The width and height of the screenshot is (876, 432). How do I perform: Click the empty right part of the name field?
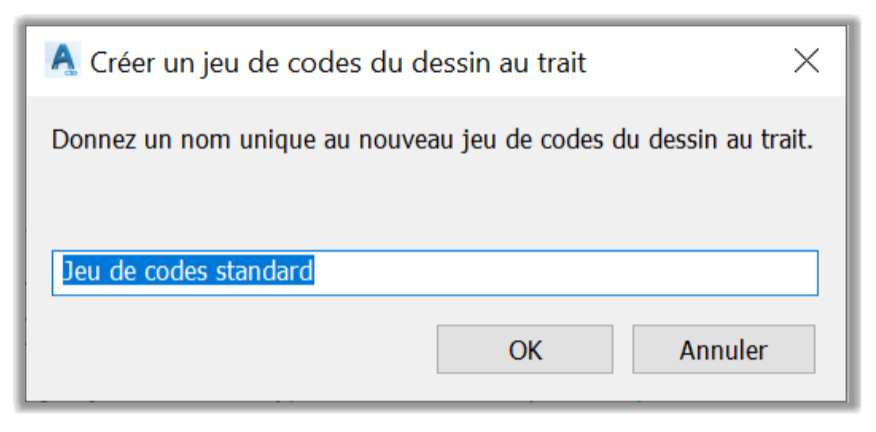coord(564,273)
